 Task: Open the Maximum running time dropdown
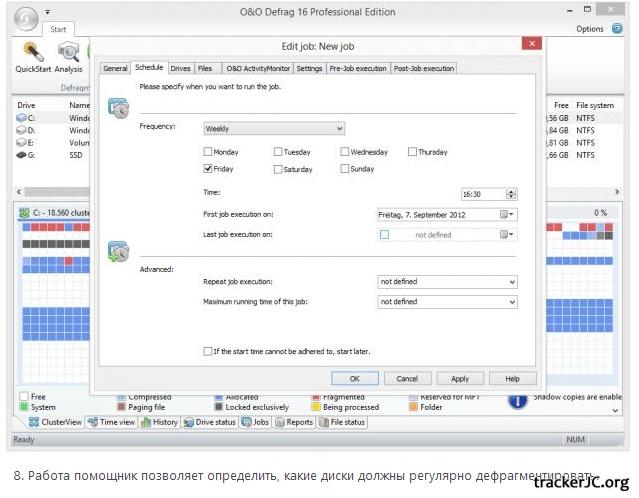(x=447, y=301)
